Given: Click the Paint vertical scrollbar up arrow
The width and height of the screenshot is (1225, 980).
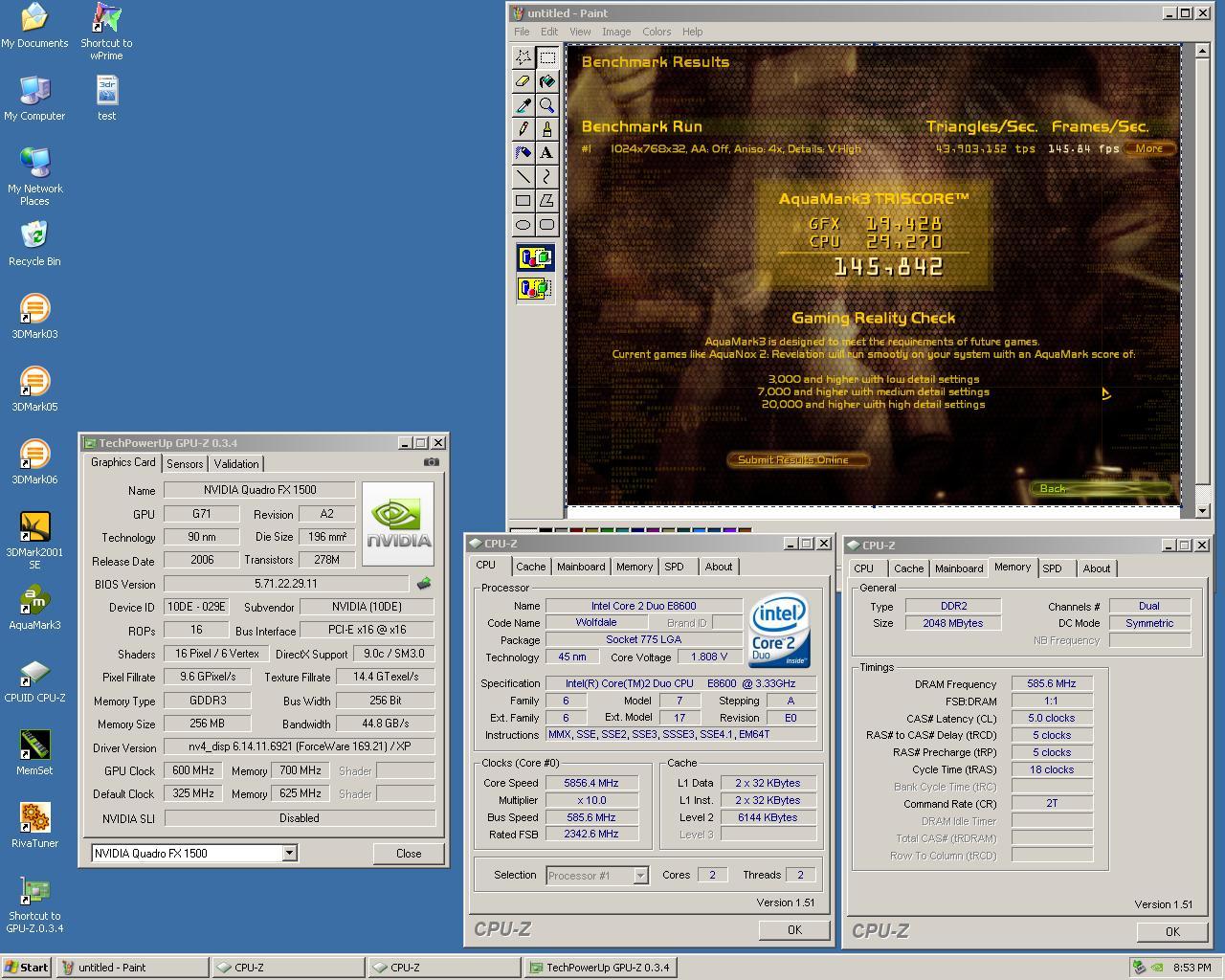Looking at the screenshot, I should coord(1202,52).
